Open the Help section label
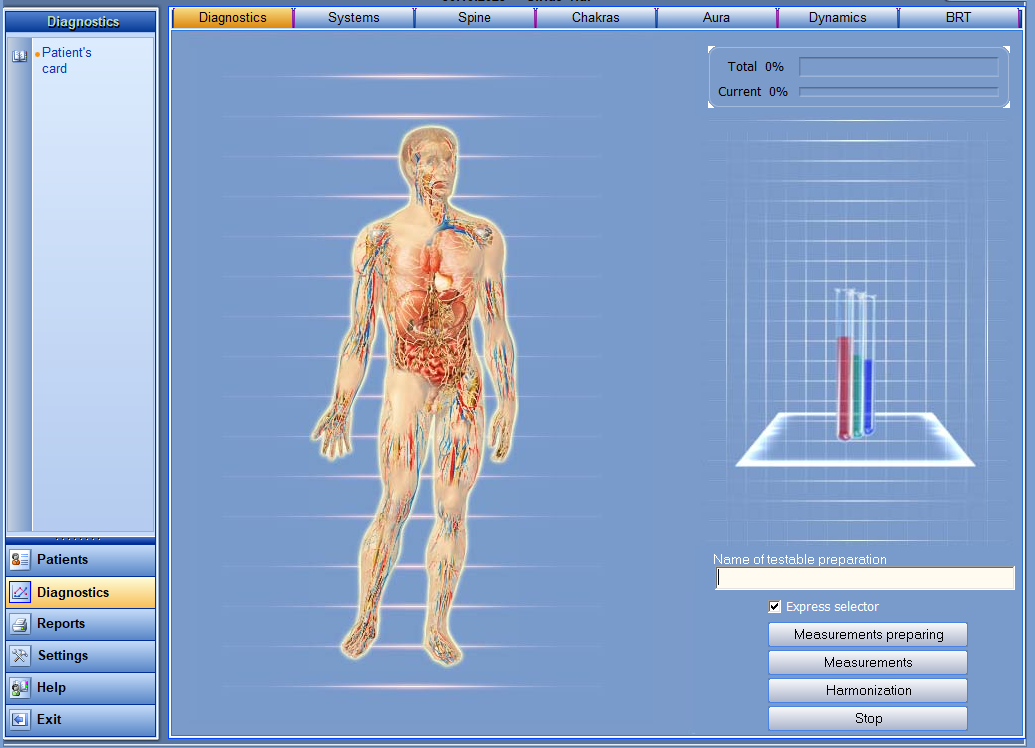 [x=51, y=687]
